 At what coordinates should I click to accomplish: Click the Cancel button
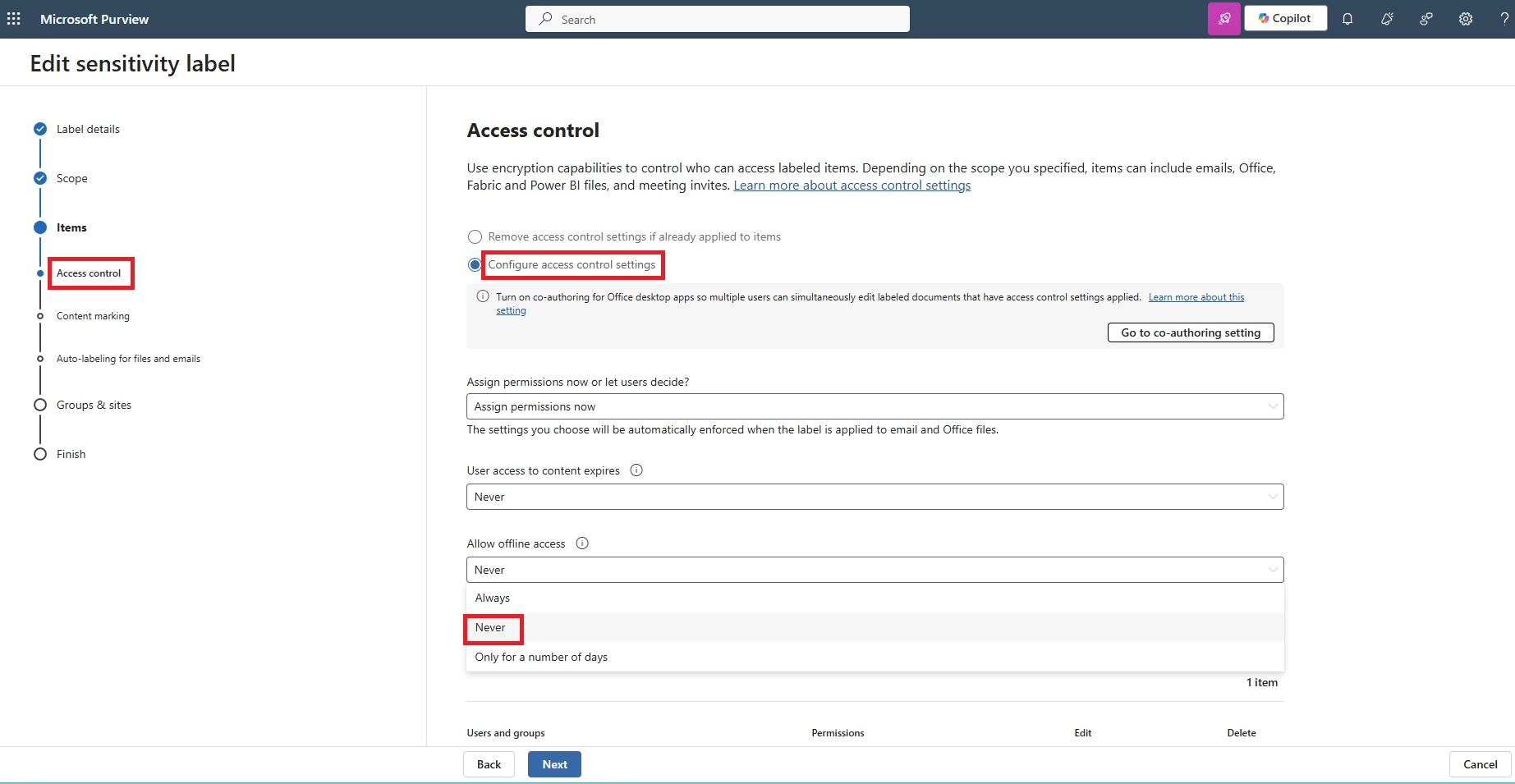(1480, 764)
